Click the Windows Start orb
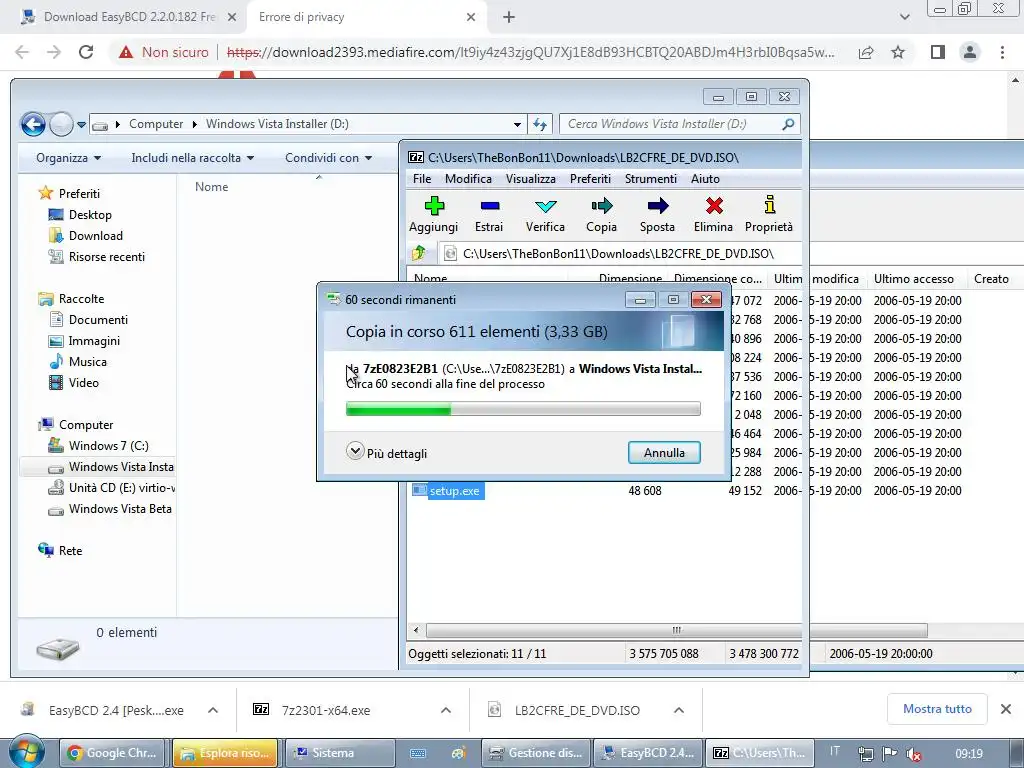This screenshot has height=768, width=1024. click(26, 752)
